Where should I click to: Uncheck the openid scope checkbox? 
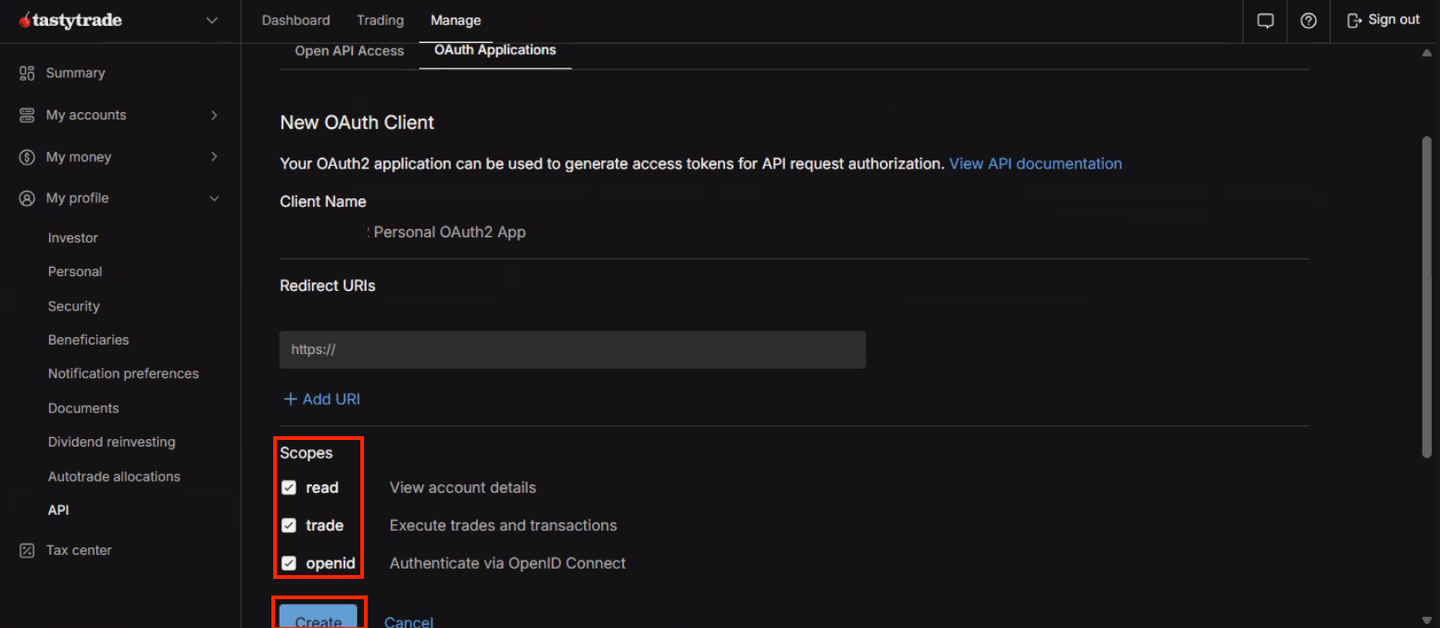coord(289,563)
